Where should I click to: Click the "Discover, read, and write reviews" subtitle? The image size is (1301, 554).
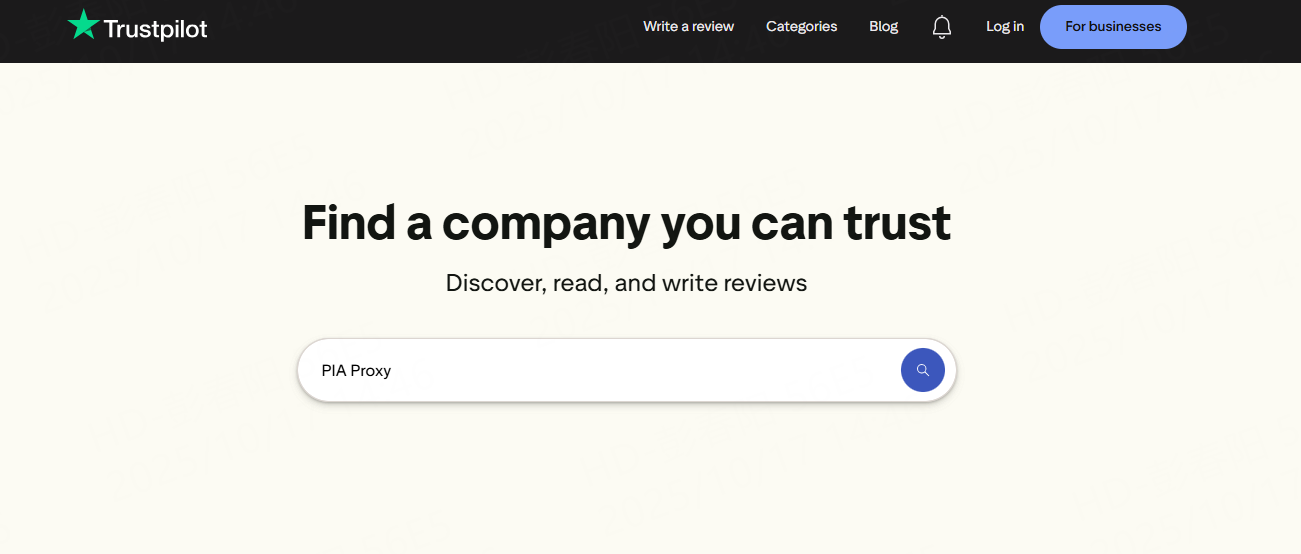tap(626, 283)
